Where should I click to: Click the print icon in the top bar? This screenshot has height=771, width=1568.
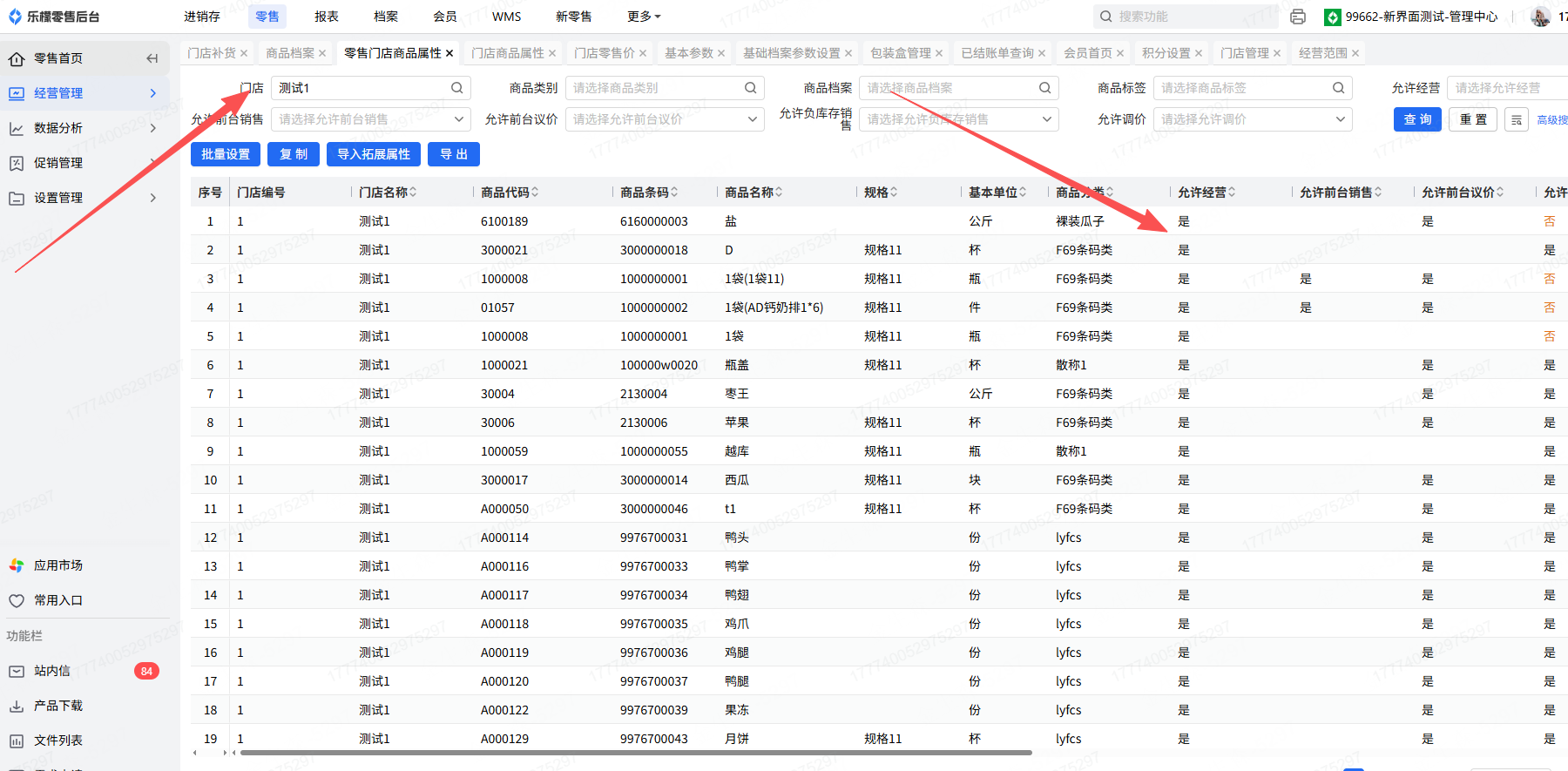click(1298, 17)
